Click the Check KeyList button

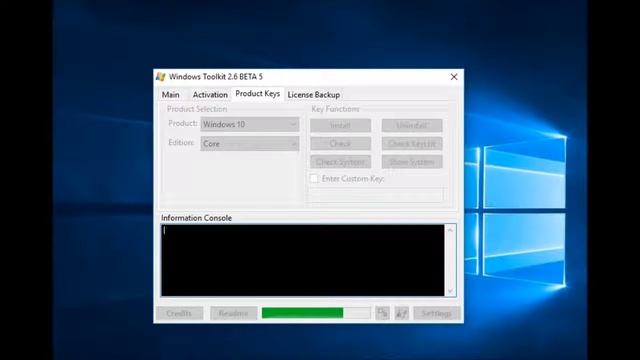412,144
